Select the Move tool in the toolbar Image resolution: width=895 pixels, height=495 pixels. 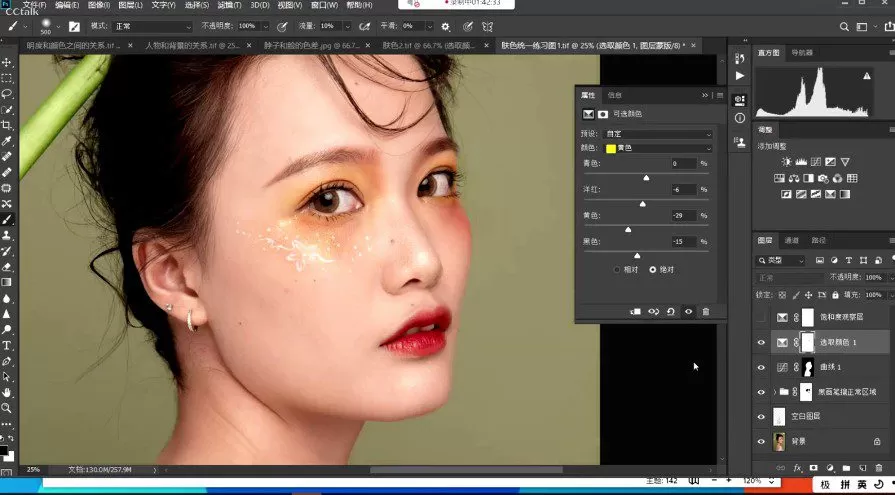point(7,62)
